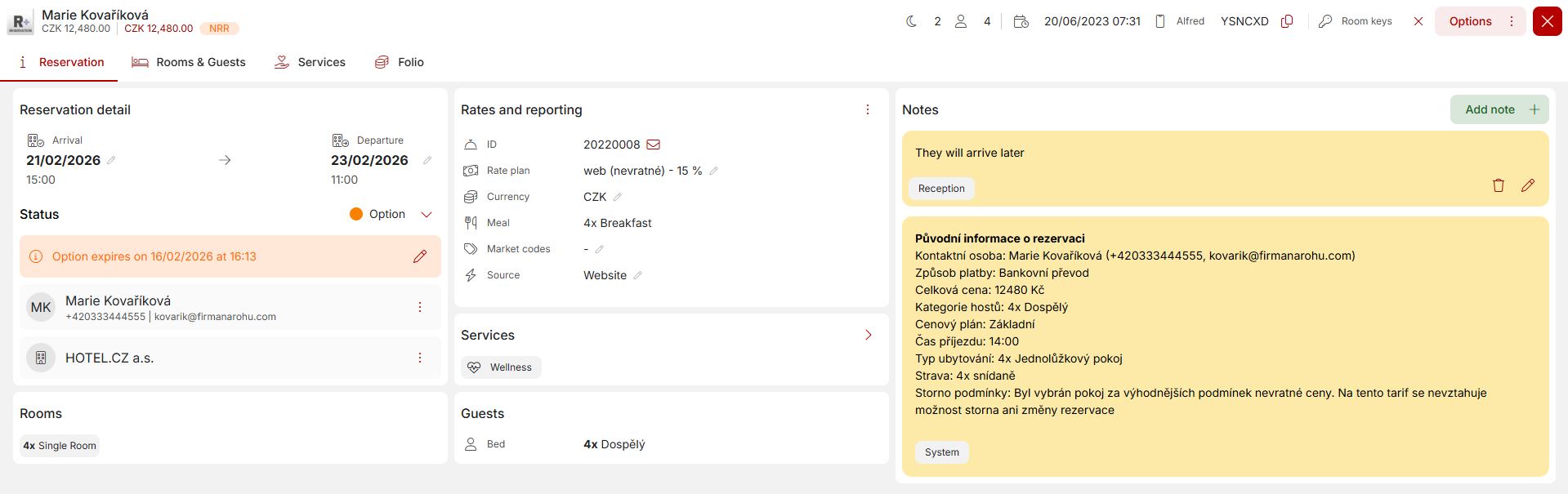1568x494 pixels.
Task: Open Marie Kovaříková contact options menu
Action: coord(420,307)
